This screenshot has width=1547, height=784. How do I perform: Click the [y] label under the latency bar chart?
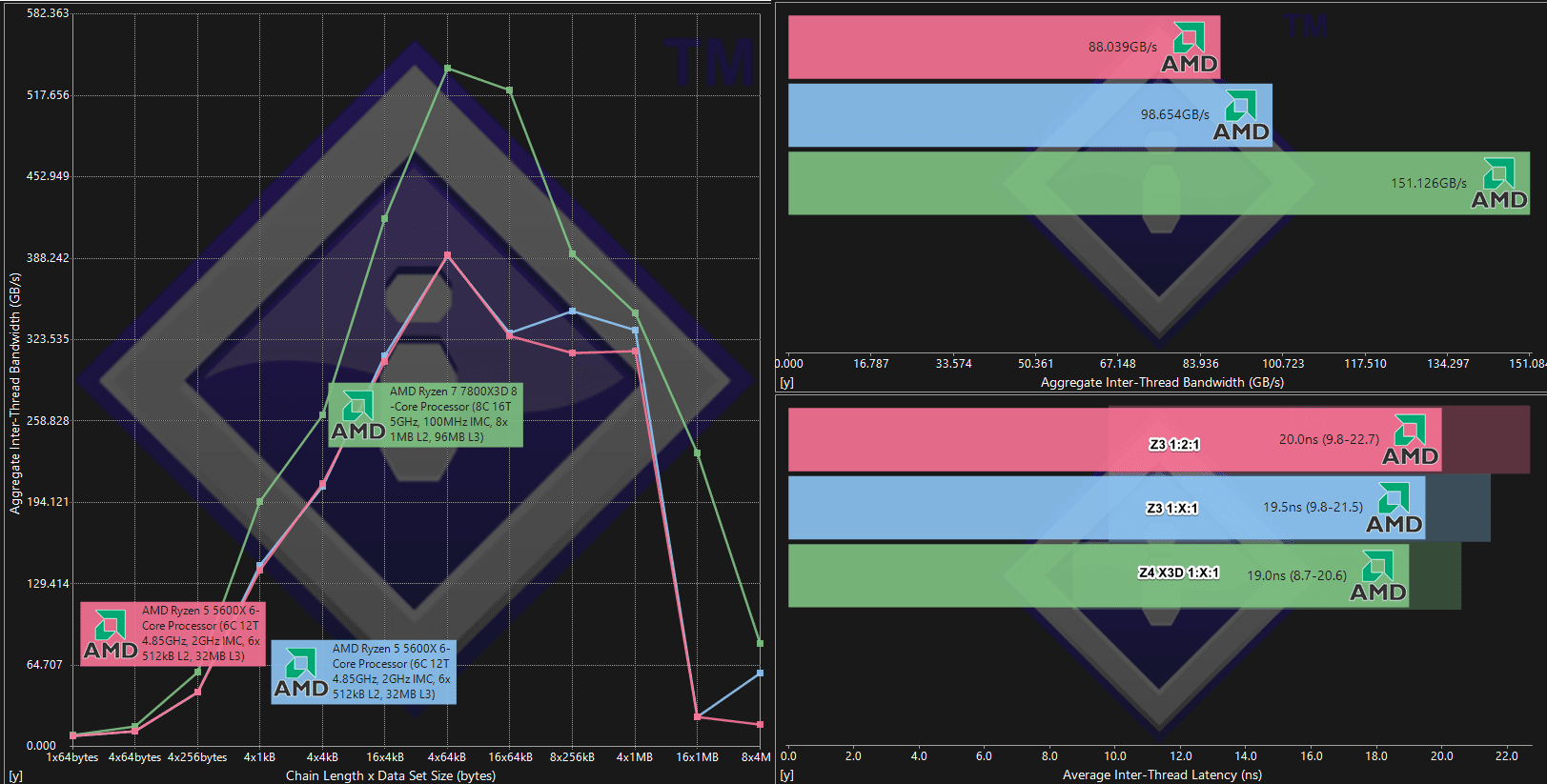pyautogui.click(x=786, y=775)
